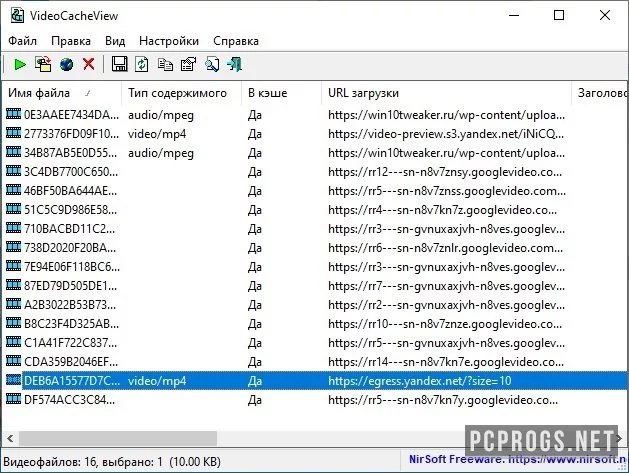The image size is (629, 473).
Task: Click the rr10---sn-n8v7znze googlevideo URL
Action: [x=445, y=324]
